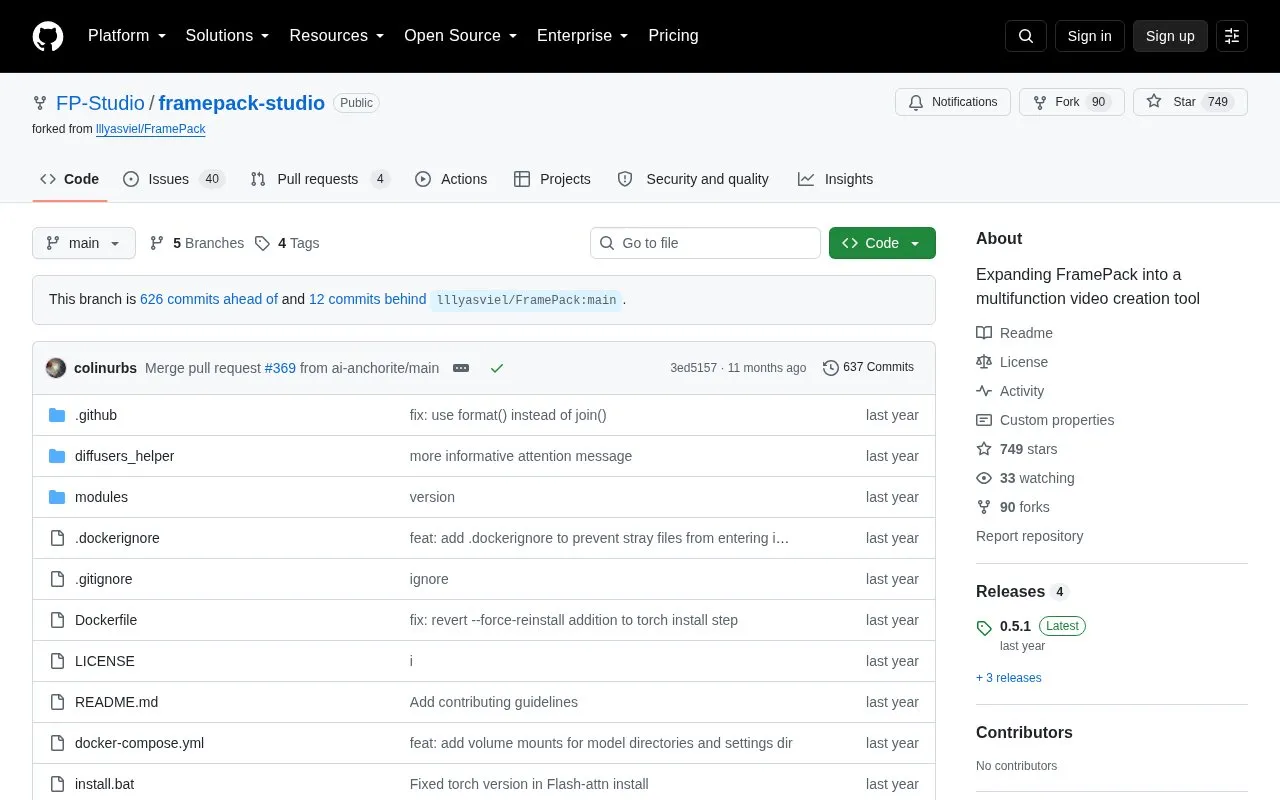Open the 626 commits ahead of link
The height and width of the screenshot is (800, 1280).
209,299
